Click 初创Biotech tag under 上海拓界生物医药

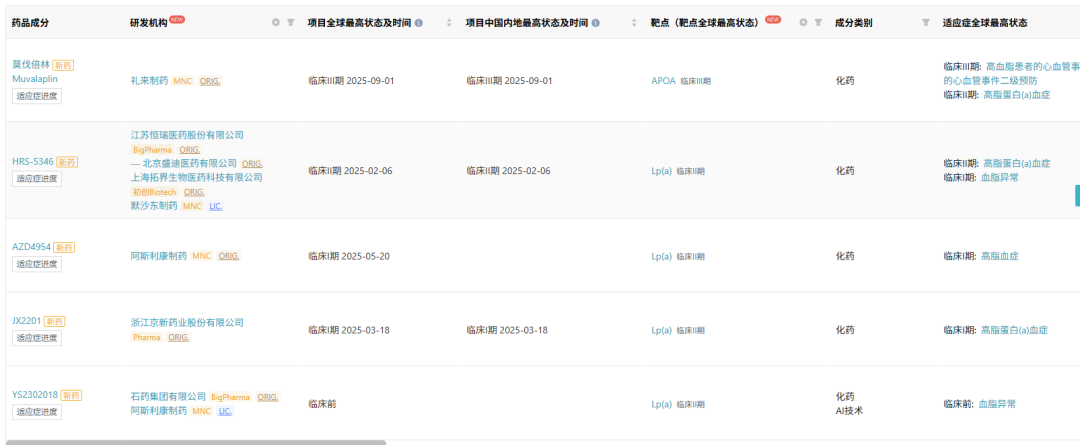(154, 192)
